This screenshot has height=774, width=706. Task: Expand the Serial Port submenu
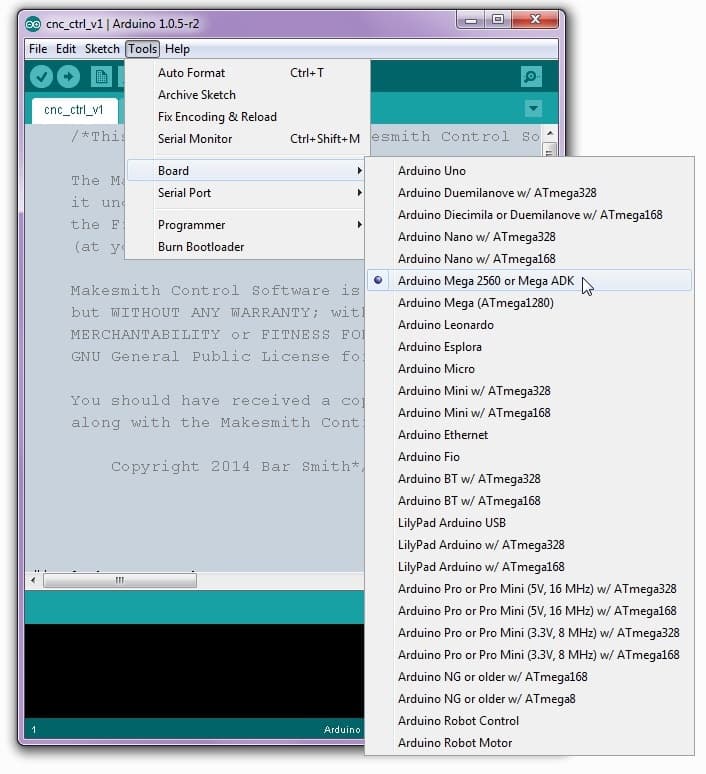(x=184, y=193)
